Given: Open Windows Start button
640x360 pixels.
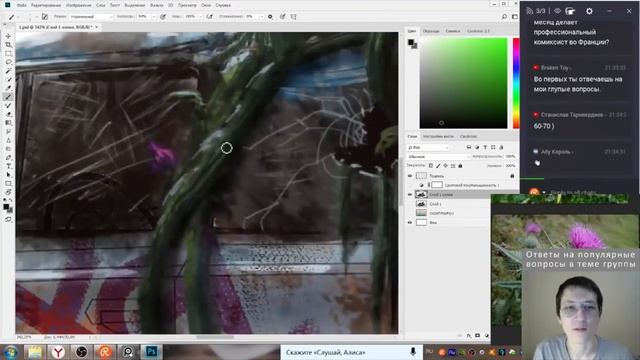Looking at the screenshot, I should (x=10, y=352).
